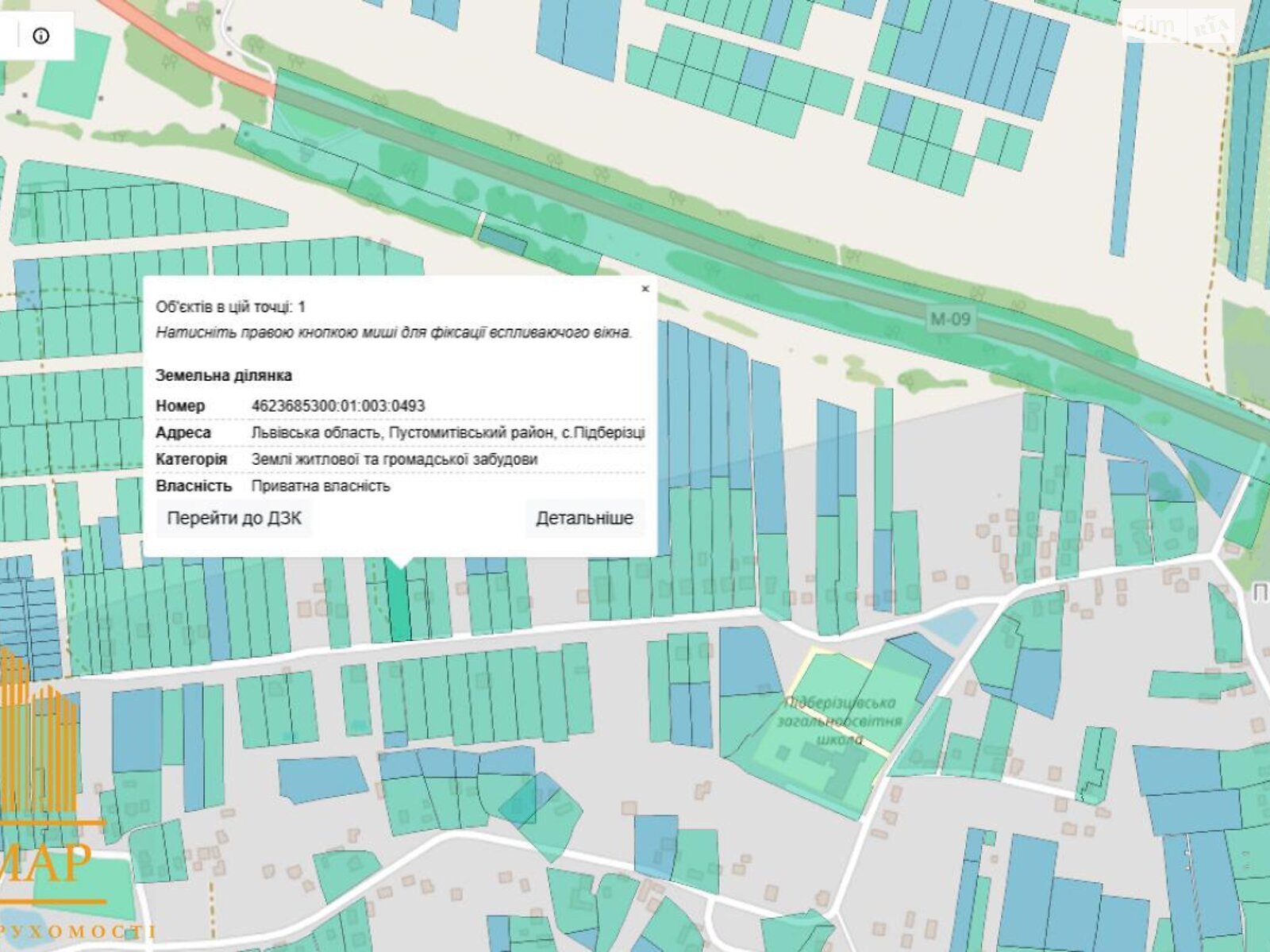Viewport: 1270px width, 952px height.
Task: Close the parcel info popup
Action: coord(645,289)
